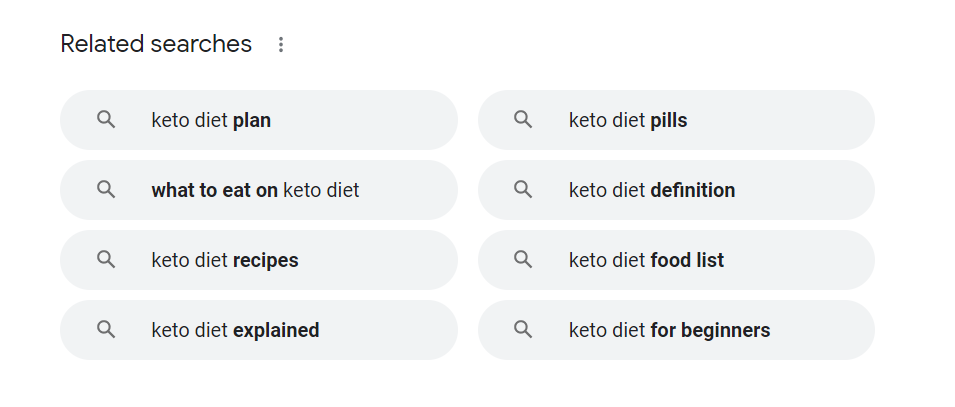Select 'what to eat on keto diet' suggestion
Image resolution: width=955 pixels, height=407 pixels.
(x=259, y=190)
